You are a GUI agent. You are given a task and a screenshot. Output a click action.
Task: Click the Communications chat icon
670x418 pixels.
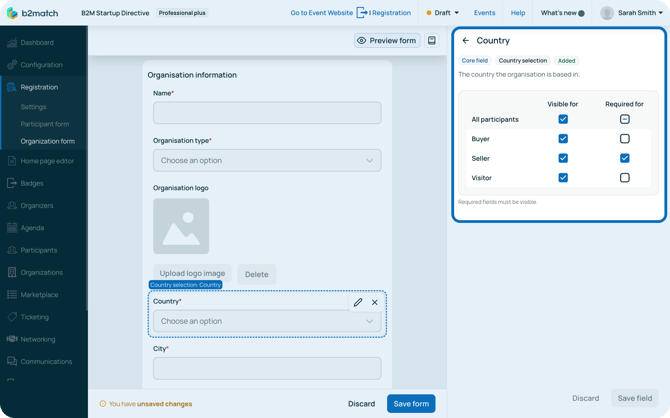click(x=12, y=361)
